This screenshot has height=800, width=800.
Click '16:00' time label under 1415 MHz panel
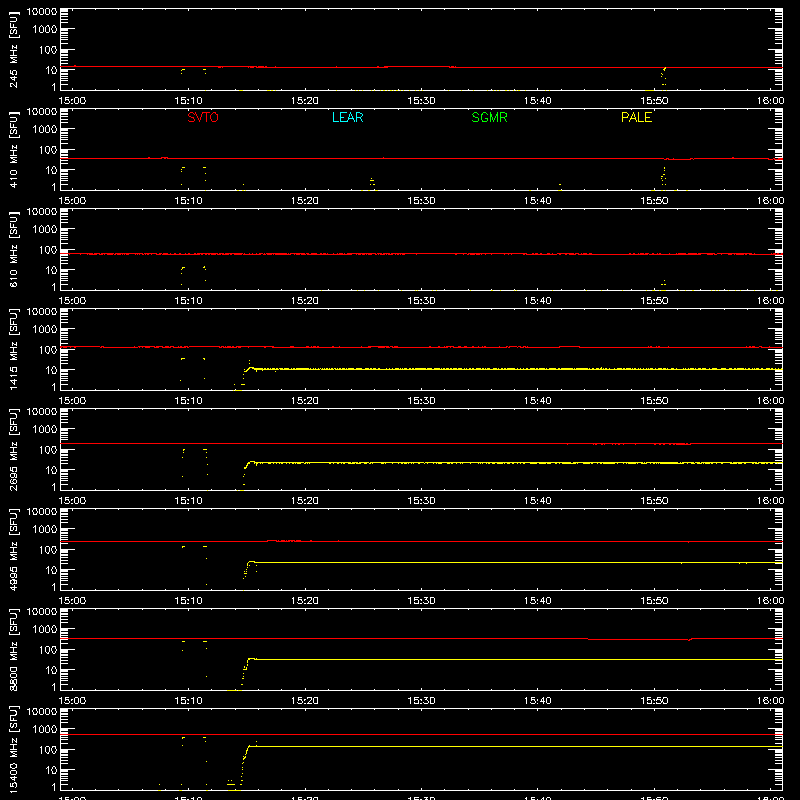point(770,401)
